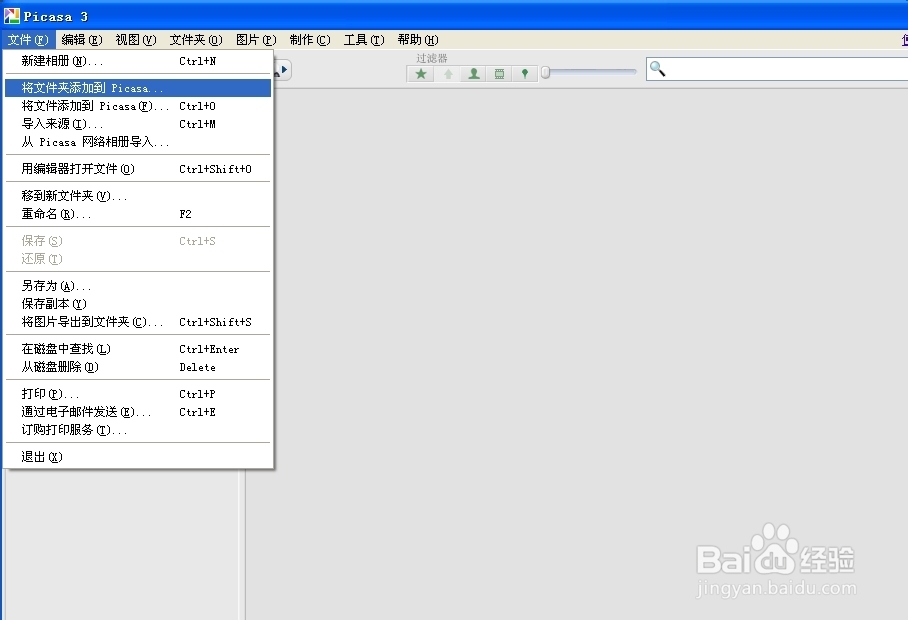Image resolution: width=908 pixels, height=620 pixels.
Task: Open the 帮助(H) menu
Action: tap(418, 40)
